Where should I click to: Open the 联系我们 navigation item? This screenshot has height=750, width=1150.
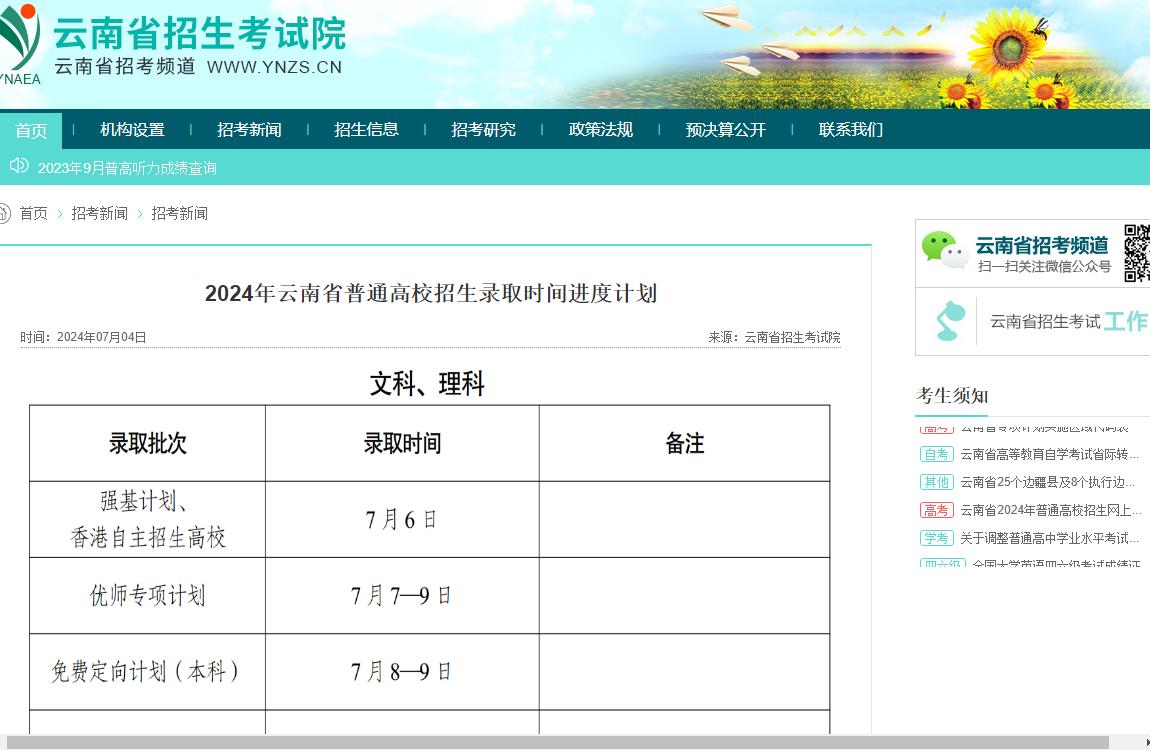(851, 128)
